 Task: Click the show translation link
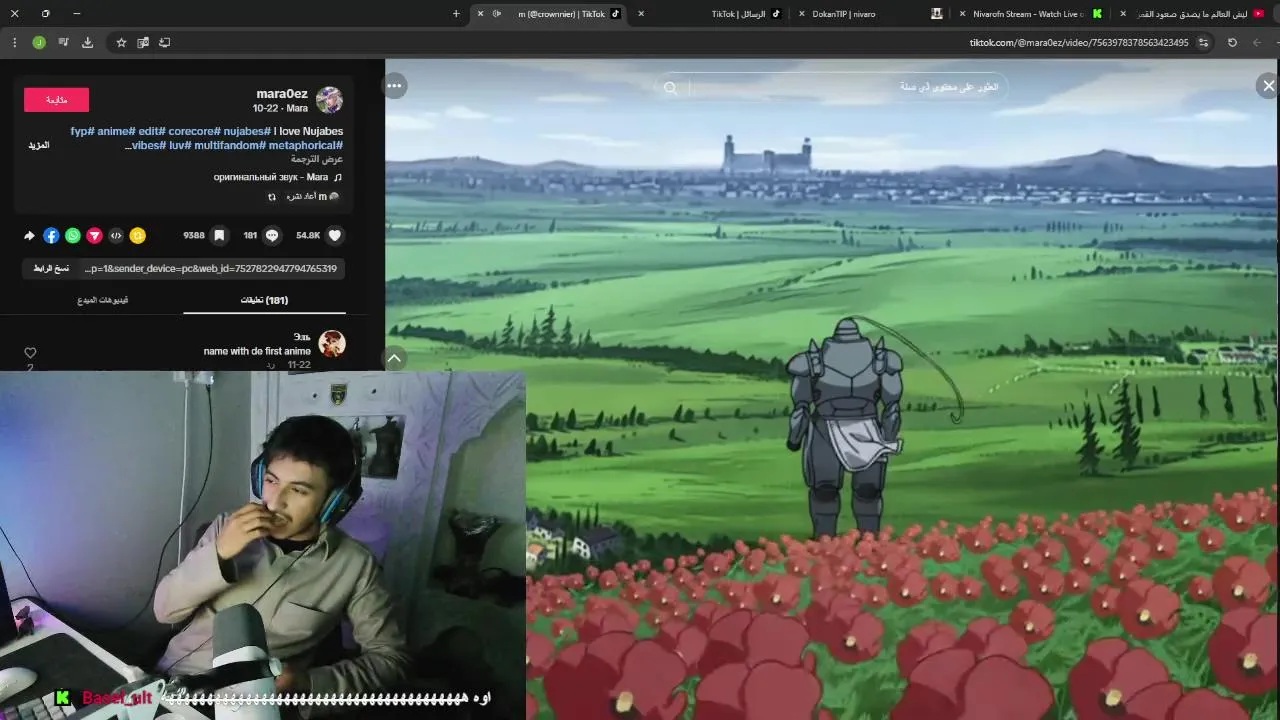[x=317, y=159]
